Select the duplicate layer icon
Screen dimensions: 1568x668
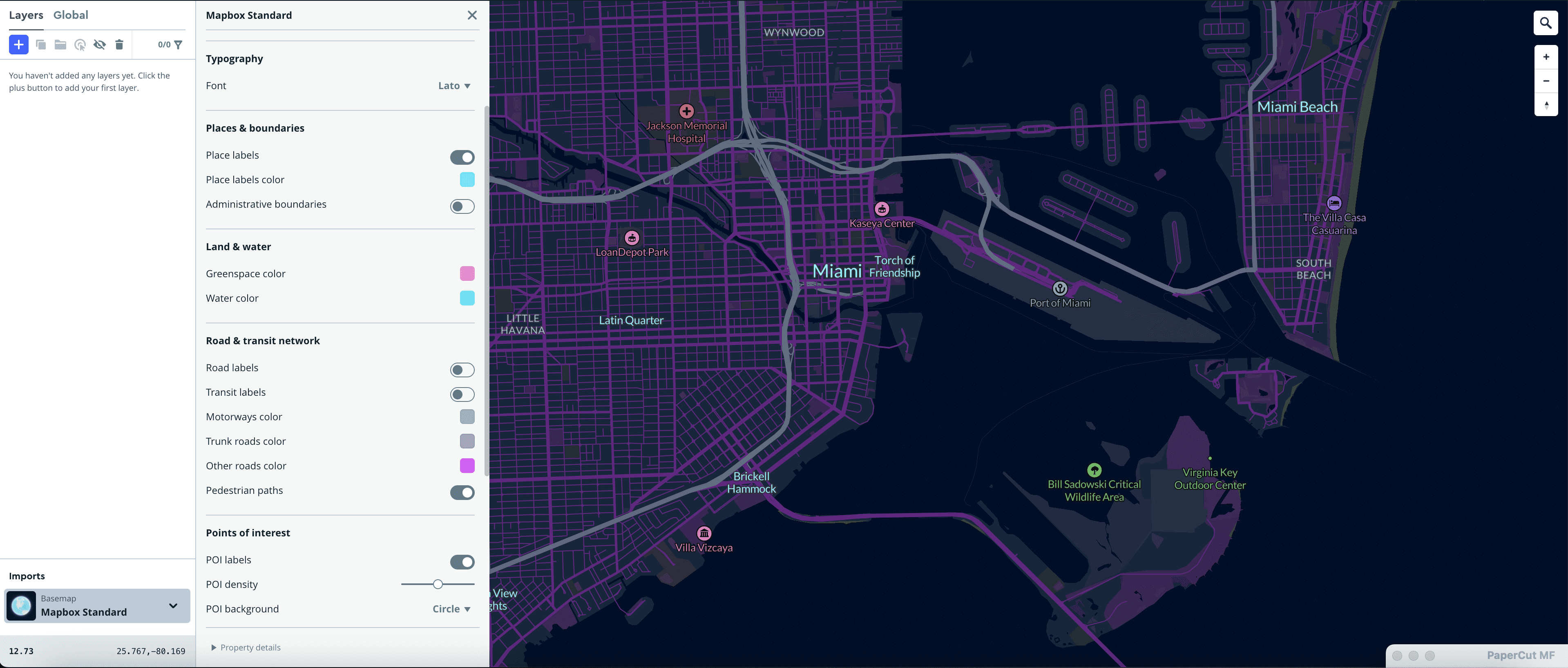41,45
